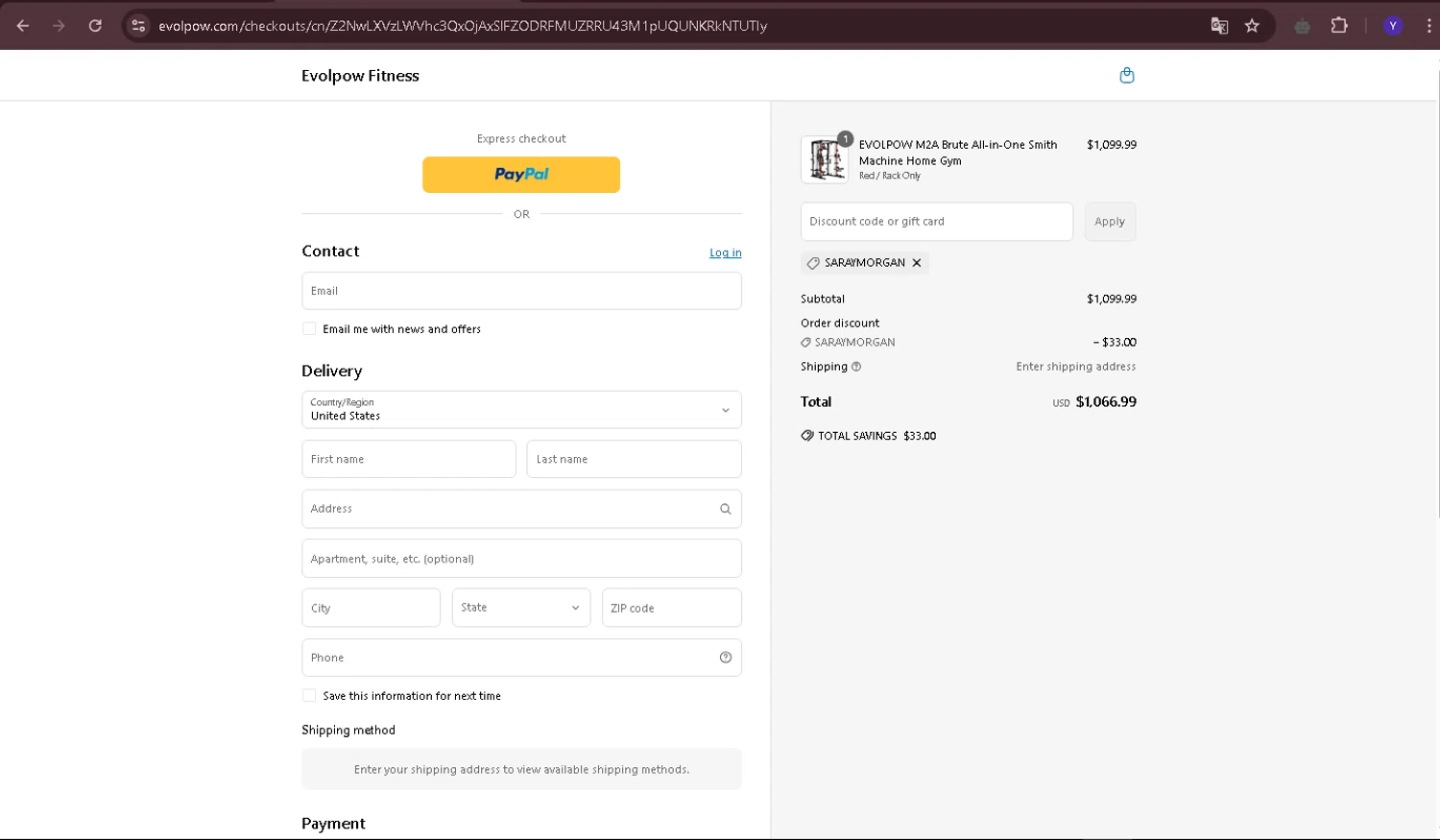Focus the Last name field
1440x840 pixels.
point(634,459)
